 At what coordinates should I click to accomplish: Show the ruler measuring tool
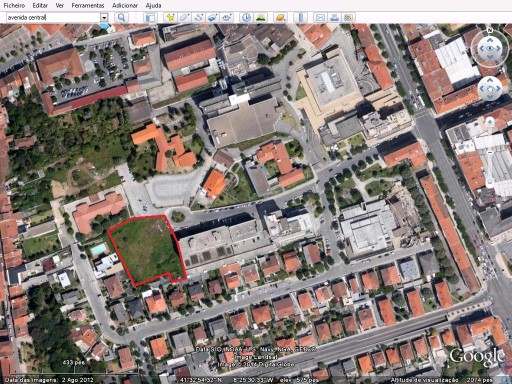click(300, 17)
